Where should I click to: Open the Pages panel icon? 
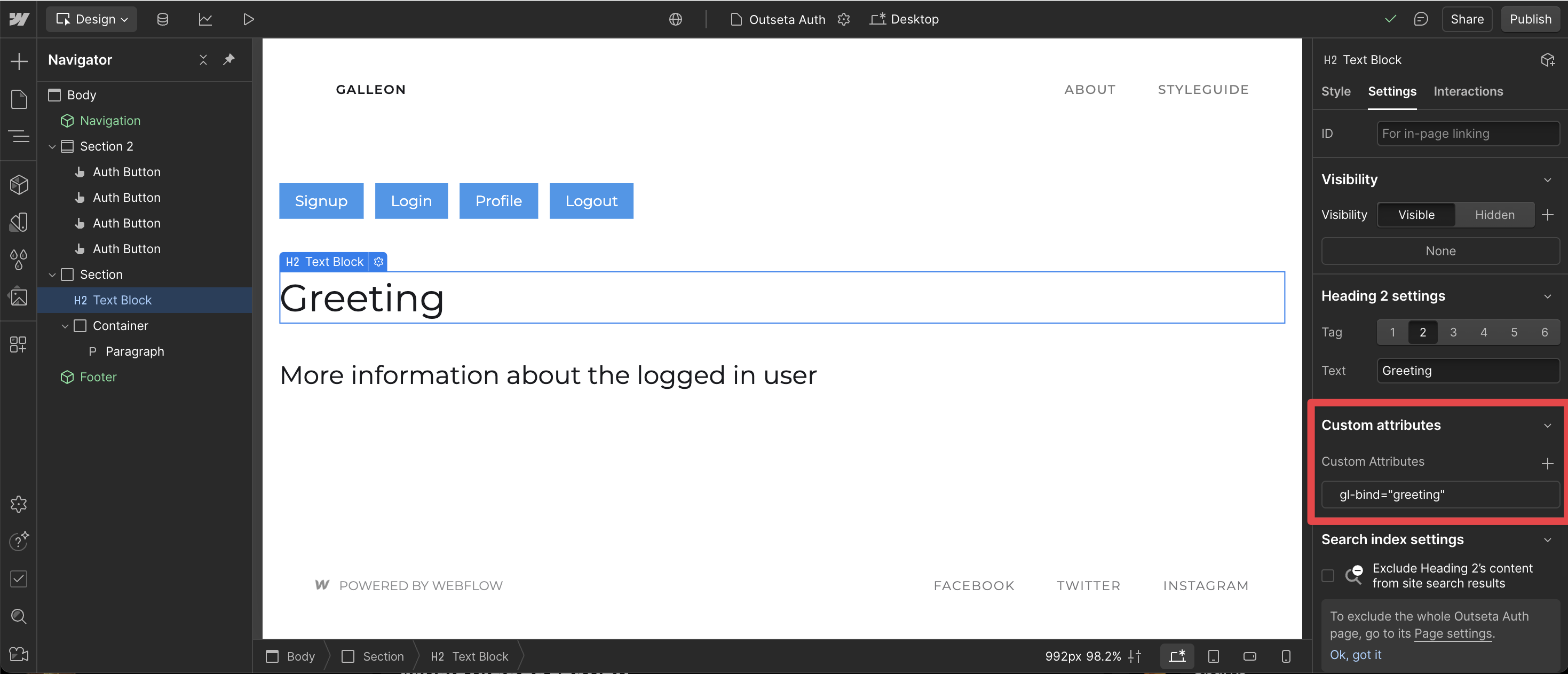(x=19, y=99)
